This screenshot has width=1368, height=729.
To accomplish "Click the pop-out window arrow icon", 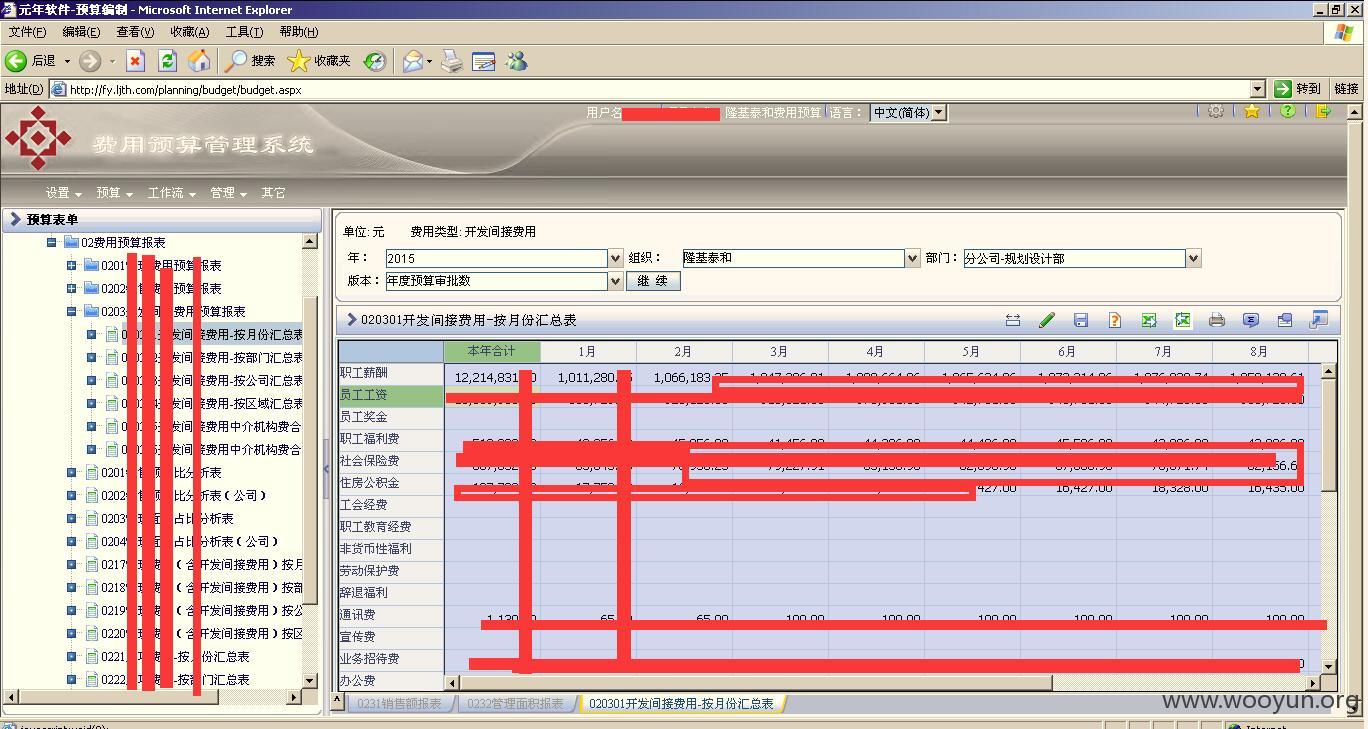I will pos(1319,320).
